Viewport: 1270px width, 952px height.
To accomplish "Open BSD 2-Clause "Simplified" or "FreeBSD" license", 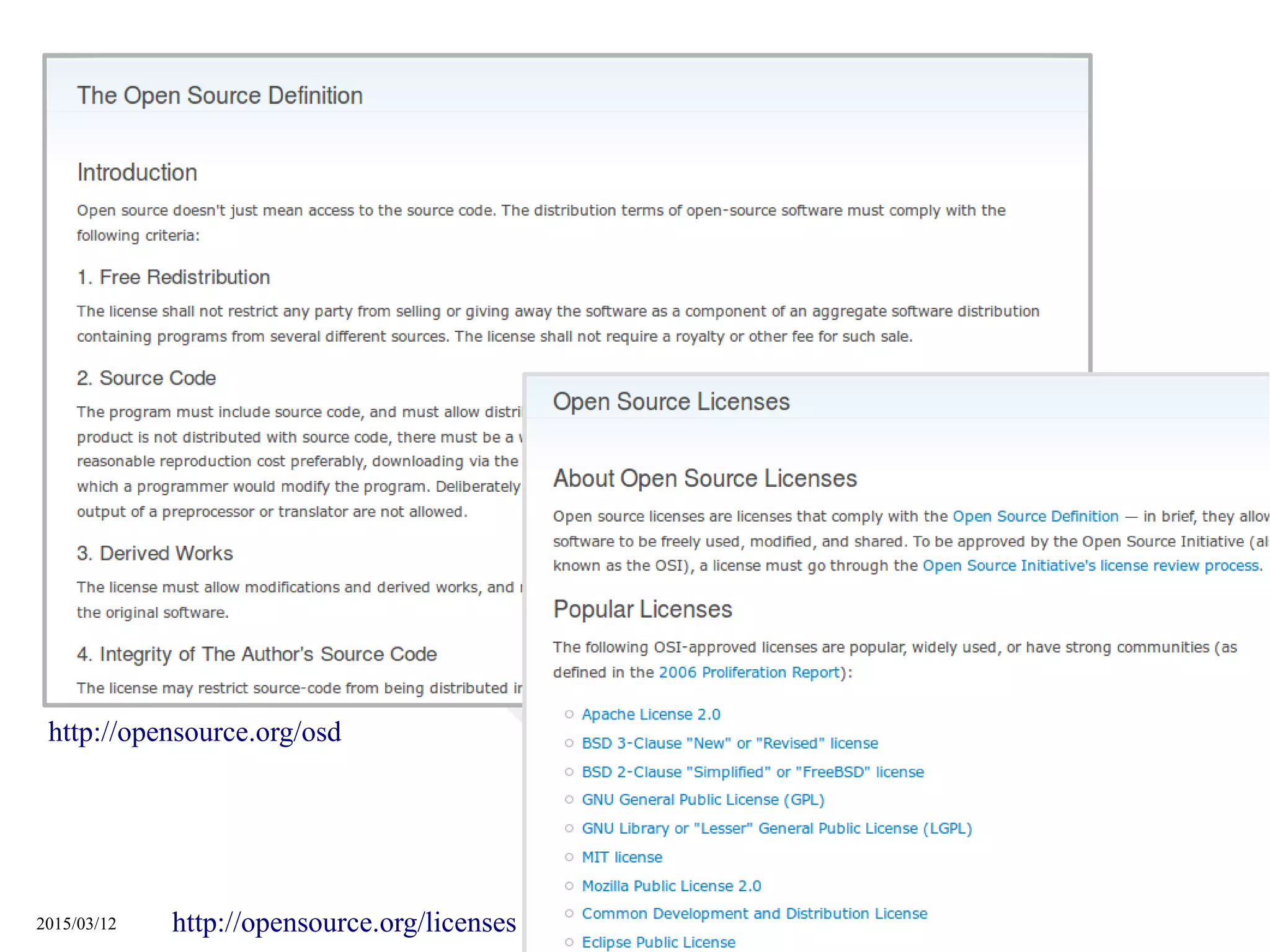I will click(x=753, y=772).
